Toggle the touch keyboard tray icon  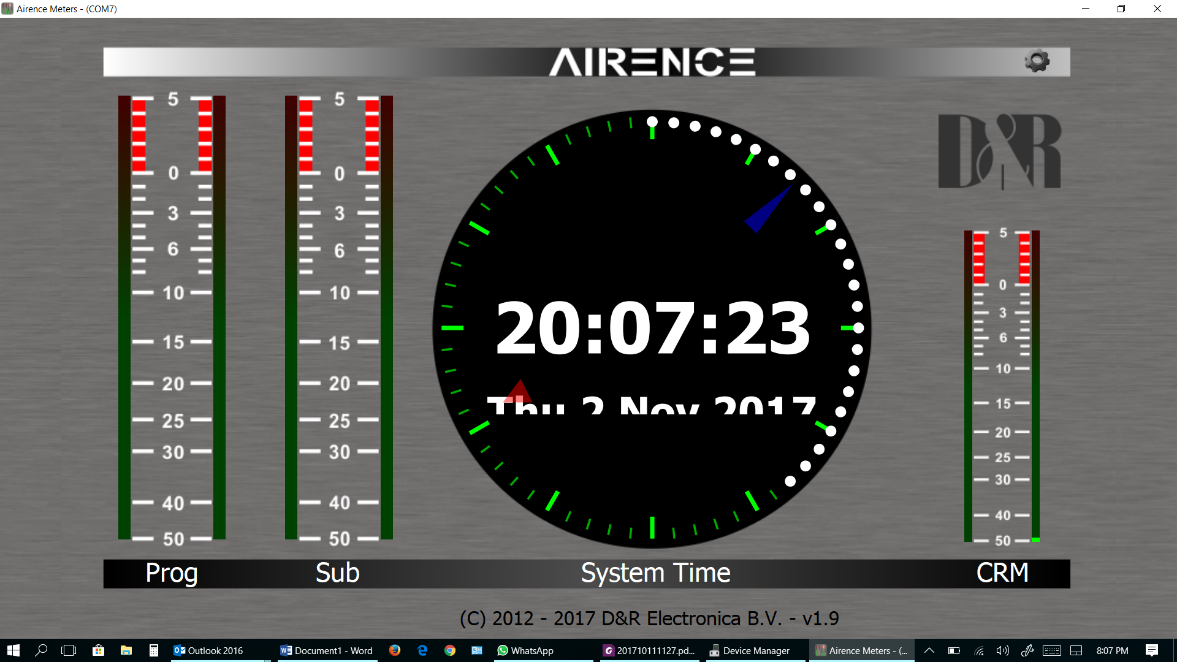point(1051,650)
